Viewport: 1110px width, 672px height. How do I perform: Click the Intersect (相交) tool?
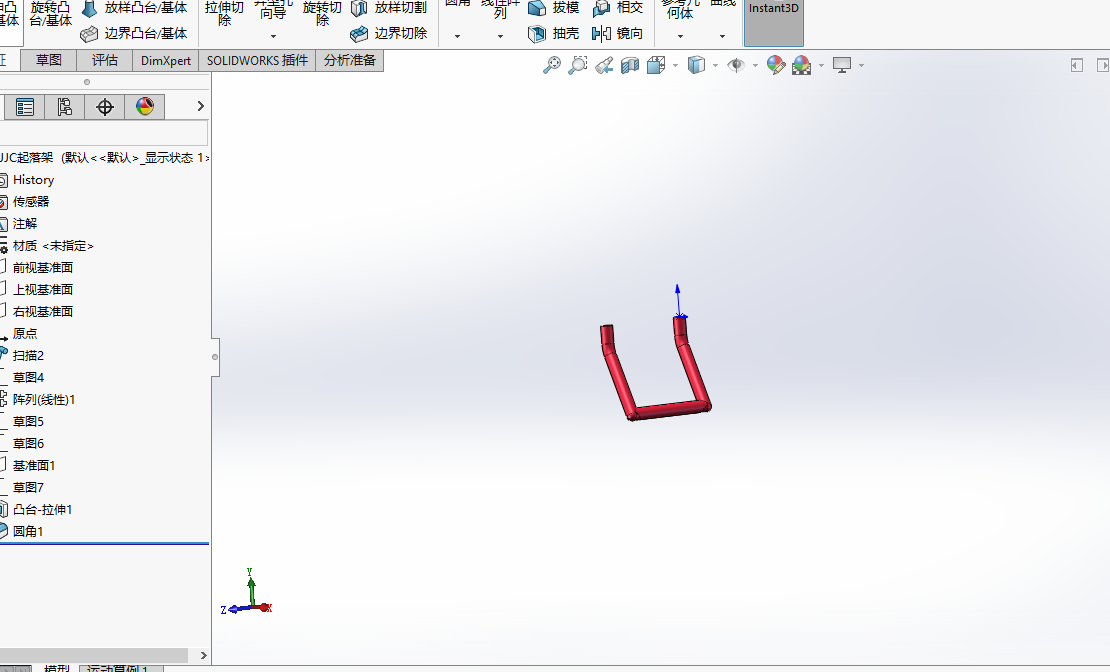coord(618,8)
